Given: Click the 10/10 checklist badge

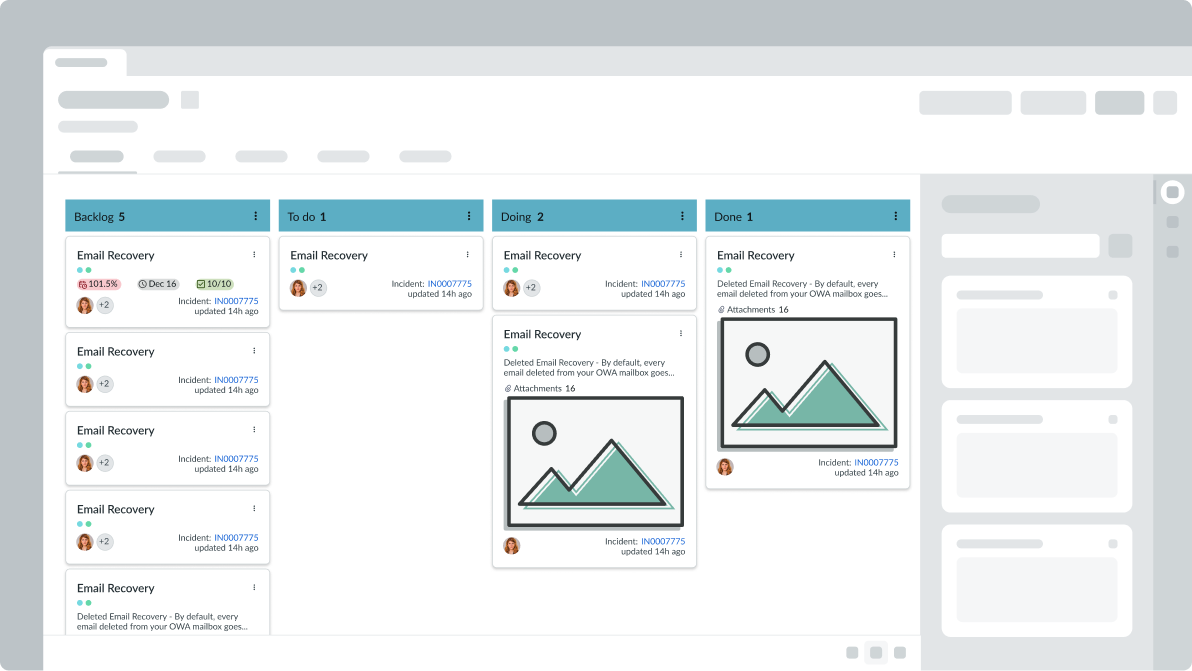Looking at the screenshot, I should tap(214, 284).
